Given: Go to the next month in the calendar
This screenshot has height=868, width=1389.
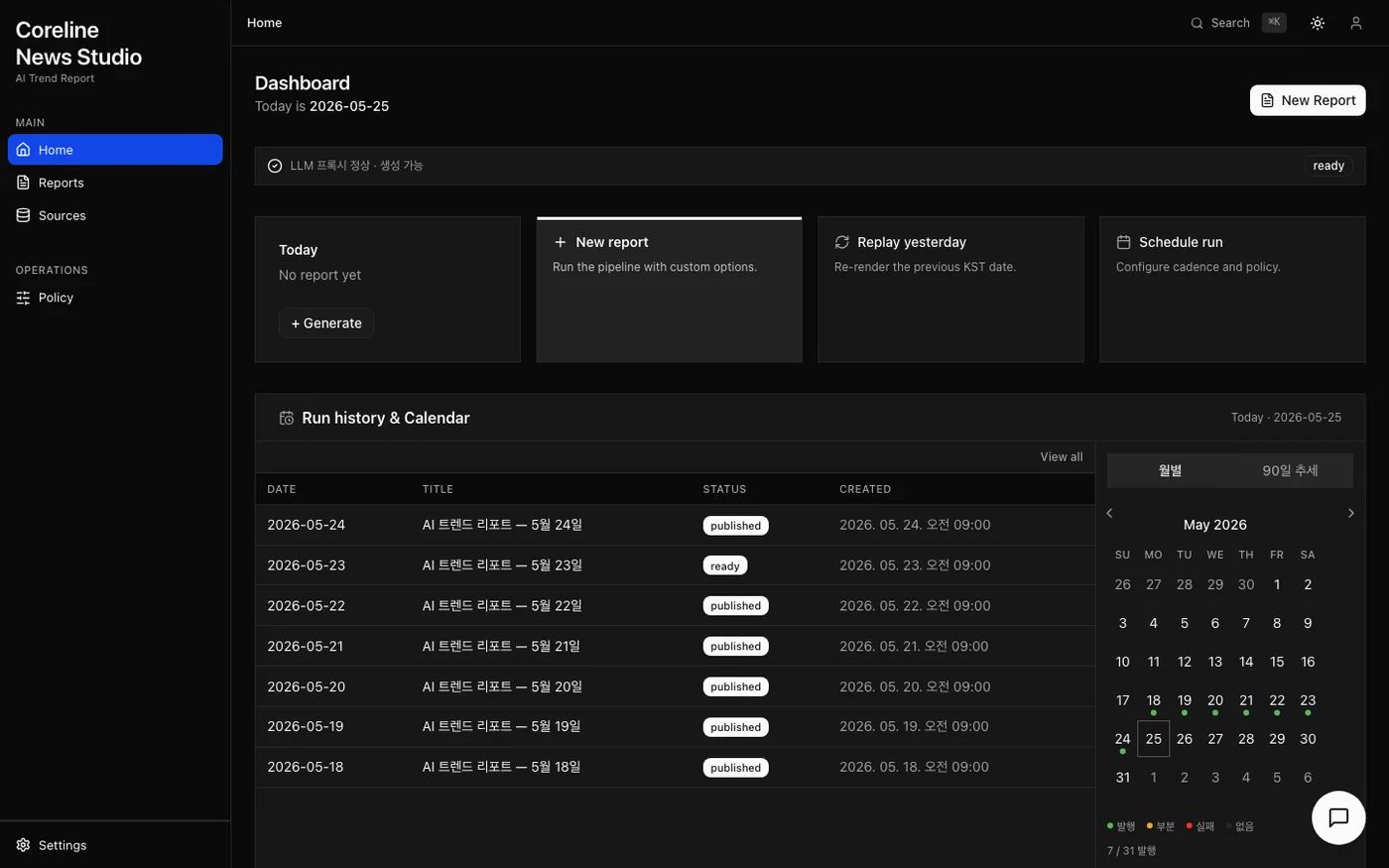Looking at the screenshot, I should tap(1350, 513).
